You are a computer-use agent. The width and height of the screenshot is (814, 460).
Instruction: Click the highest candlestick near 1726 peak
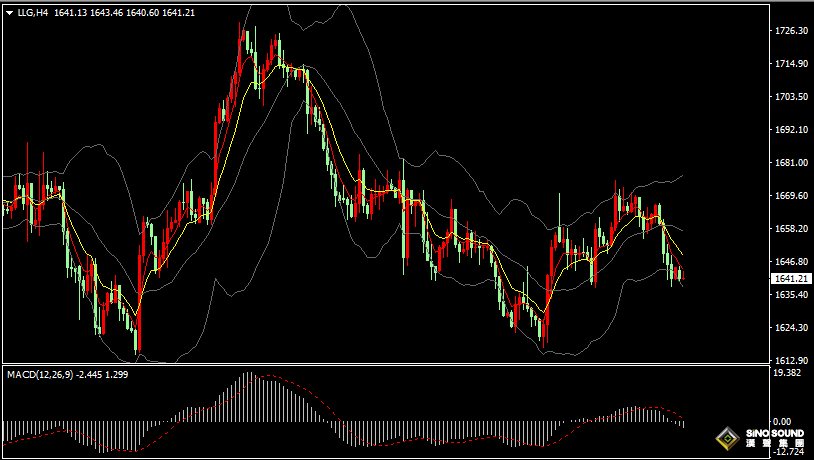tap(243, 40)
